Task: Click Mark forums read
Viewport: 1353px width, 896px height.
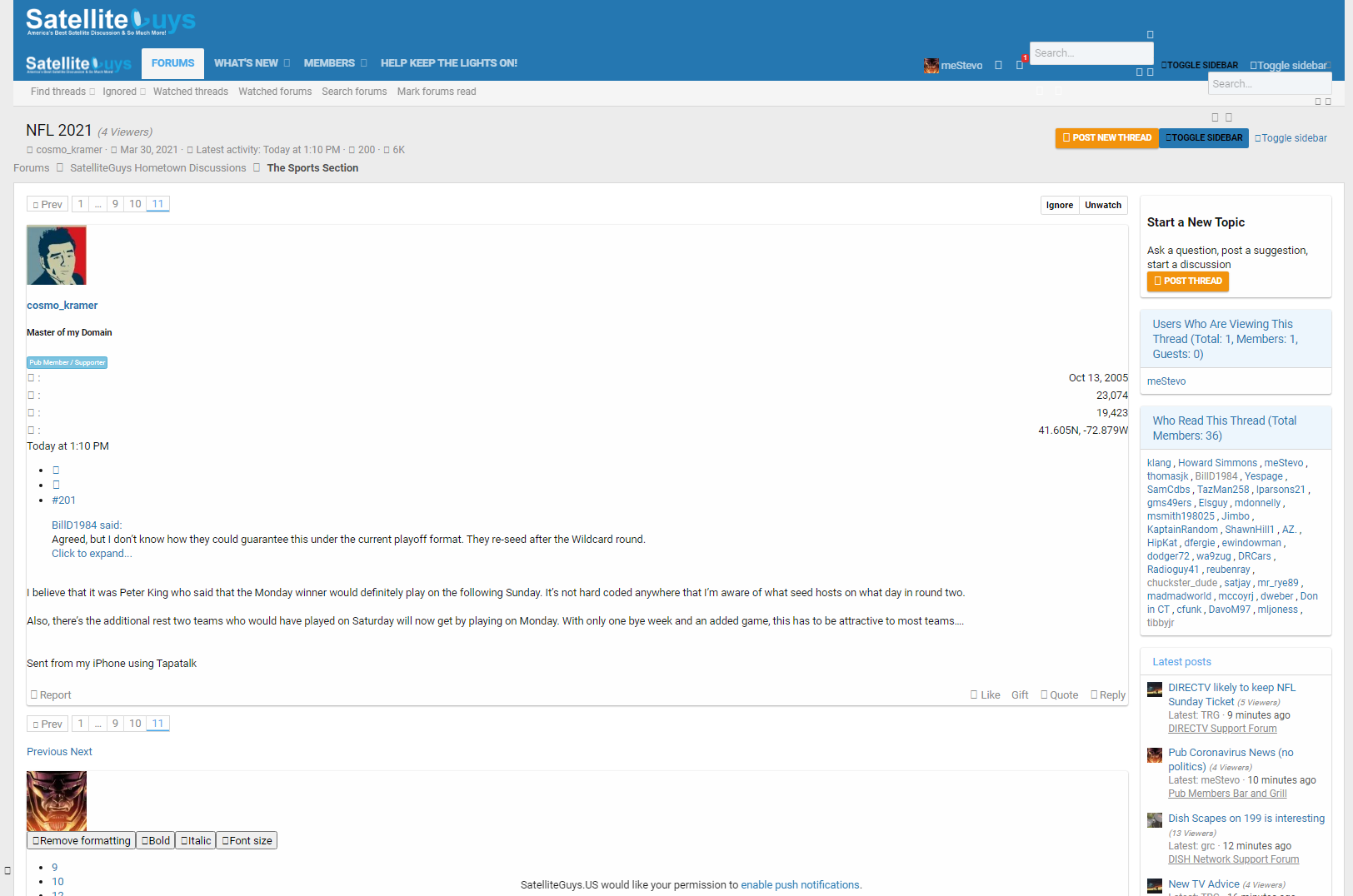Action: (x=437, y=92)
